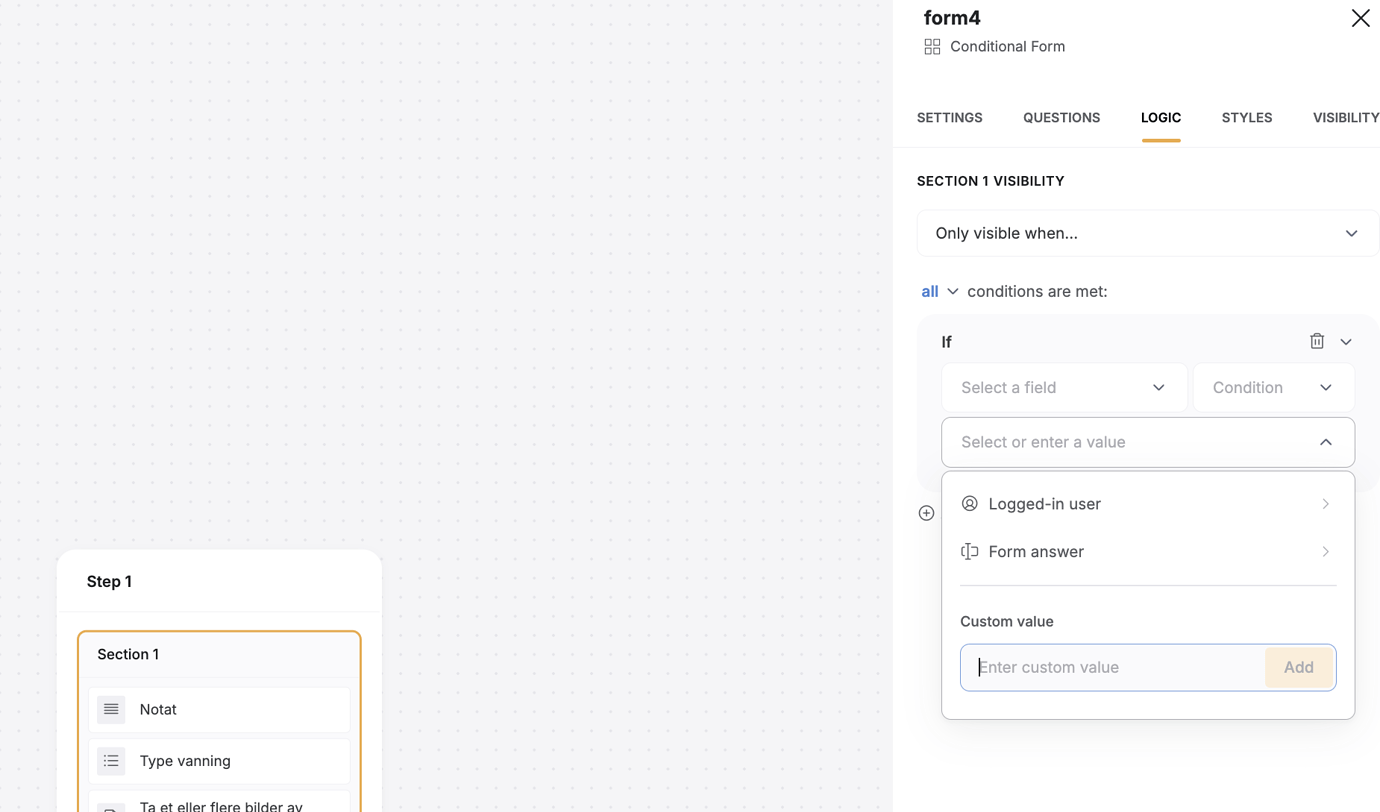Viewport: 1380px width, 812px height.
Task: Click the plus circle add condition icon
Action: click(926, 513)
